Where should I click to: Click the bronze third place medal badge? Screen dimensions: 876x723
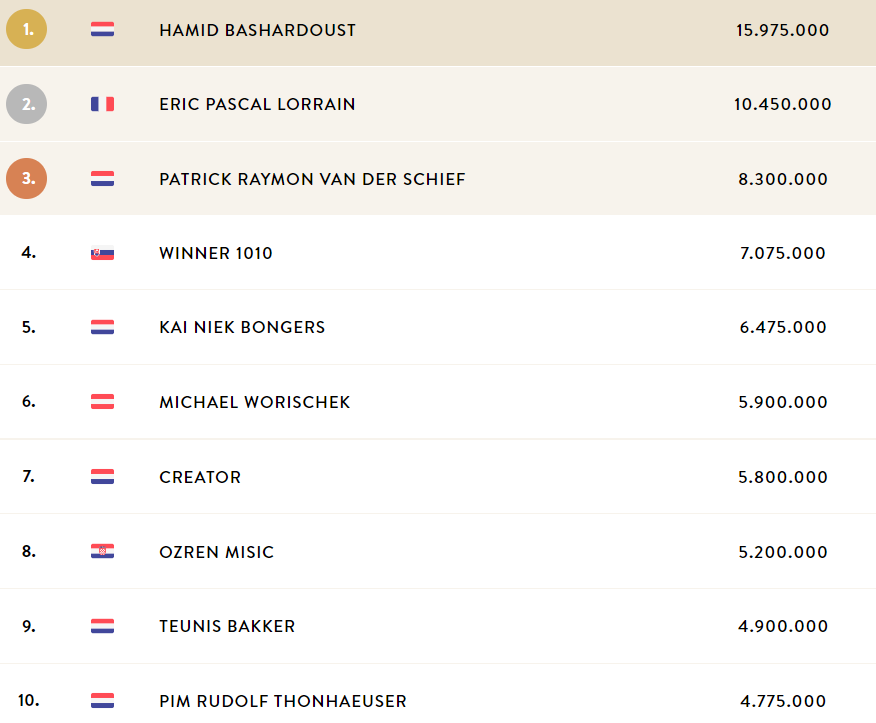point(26,179)
